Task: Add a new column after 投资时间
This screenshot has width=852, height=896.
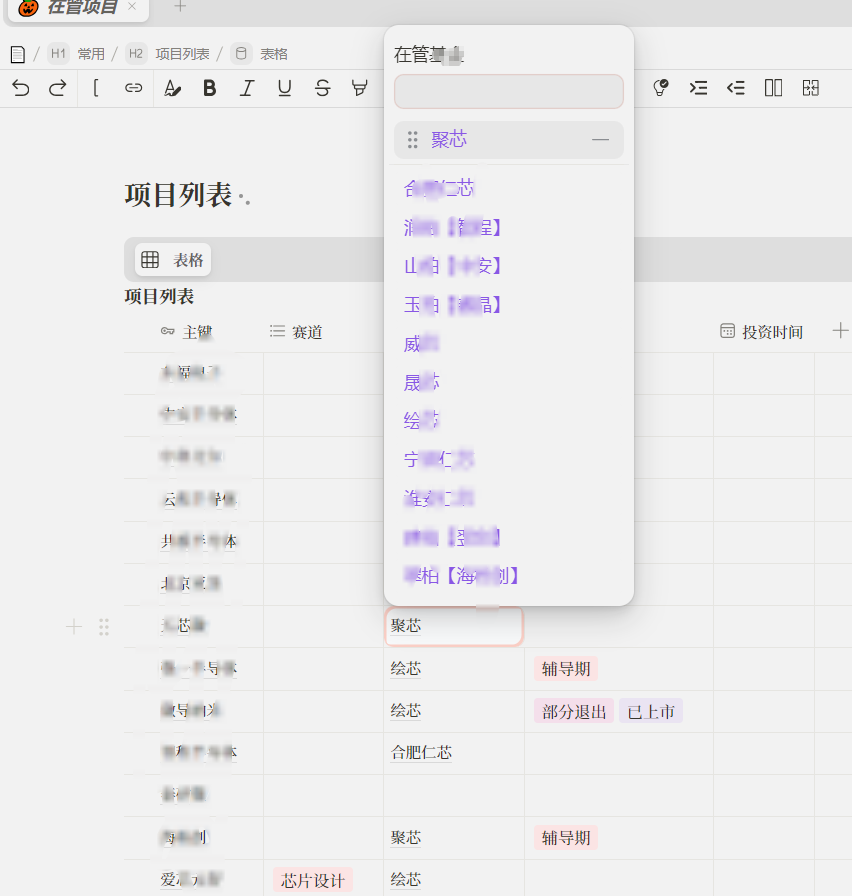Action: [840, 331]
